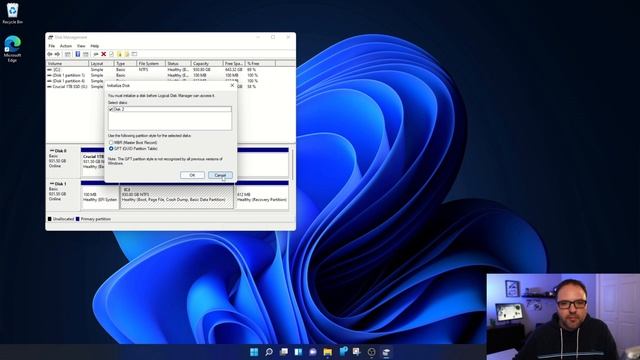Click the circular app icon on taskbar
This screenshot has height=360, width=640.
point(371,352)
